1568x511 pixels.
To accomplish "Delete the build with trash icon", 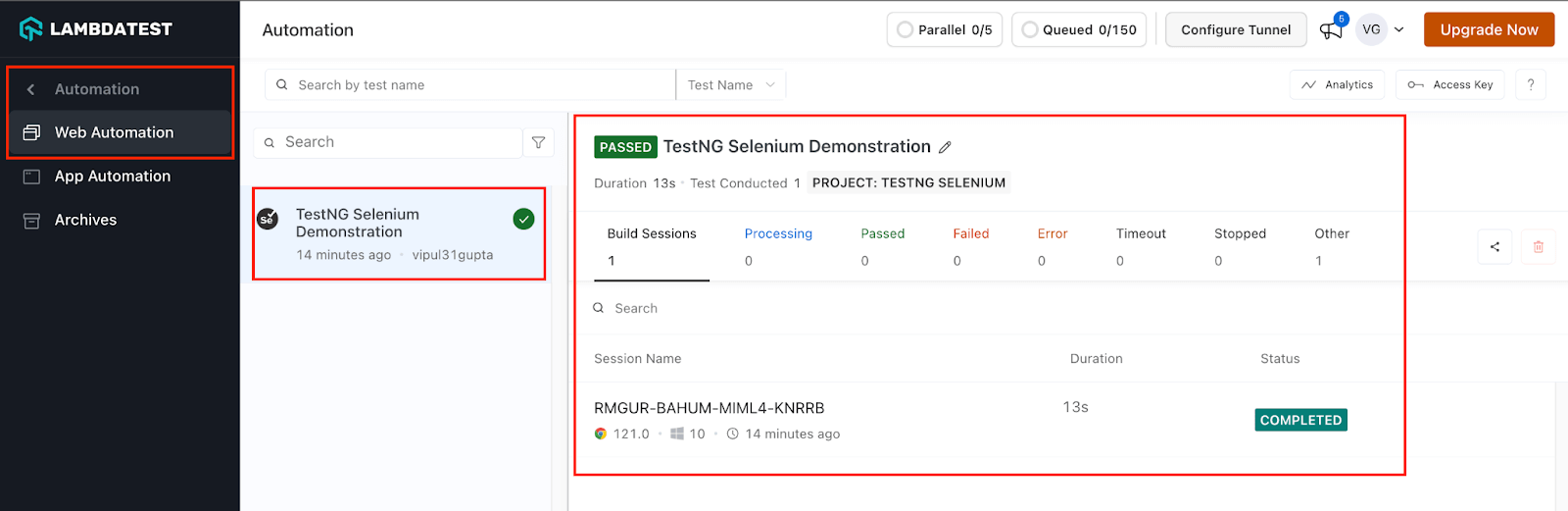I will point(1539,246).
